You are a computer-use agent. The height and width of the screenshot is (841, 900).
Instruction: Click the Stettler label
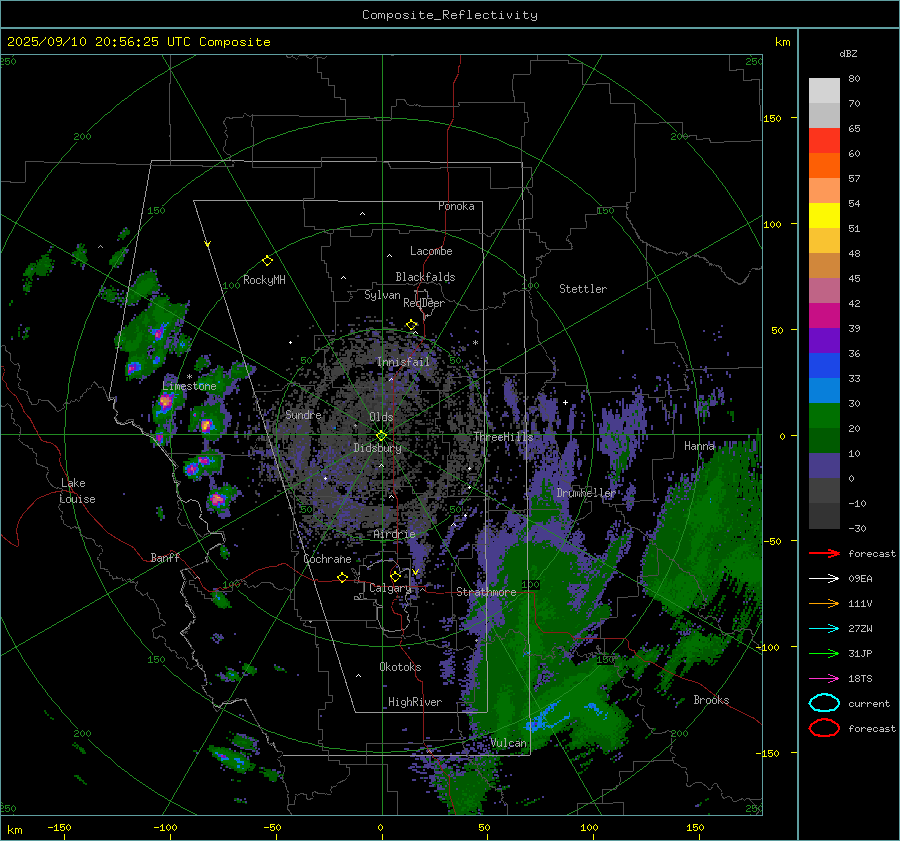pos(583,289)
